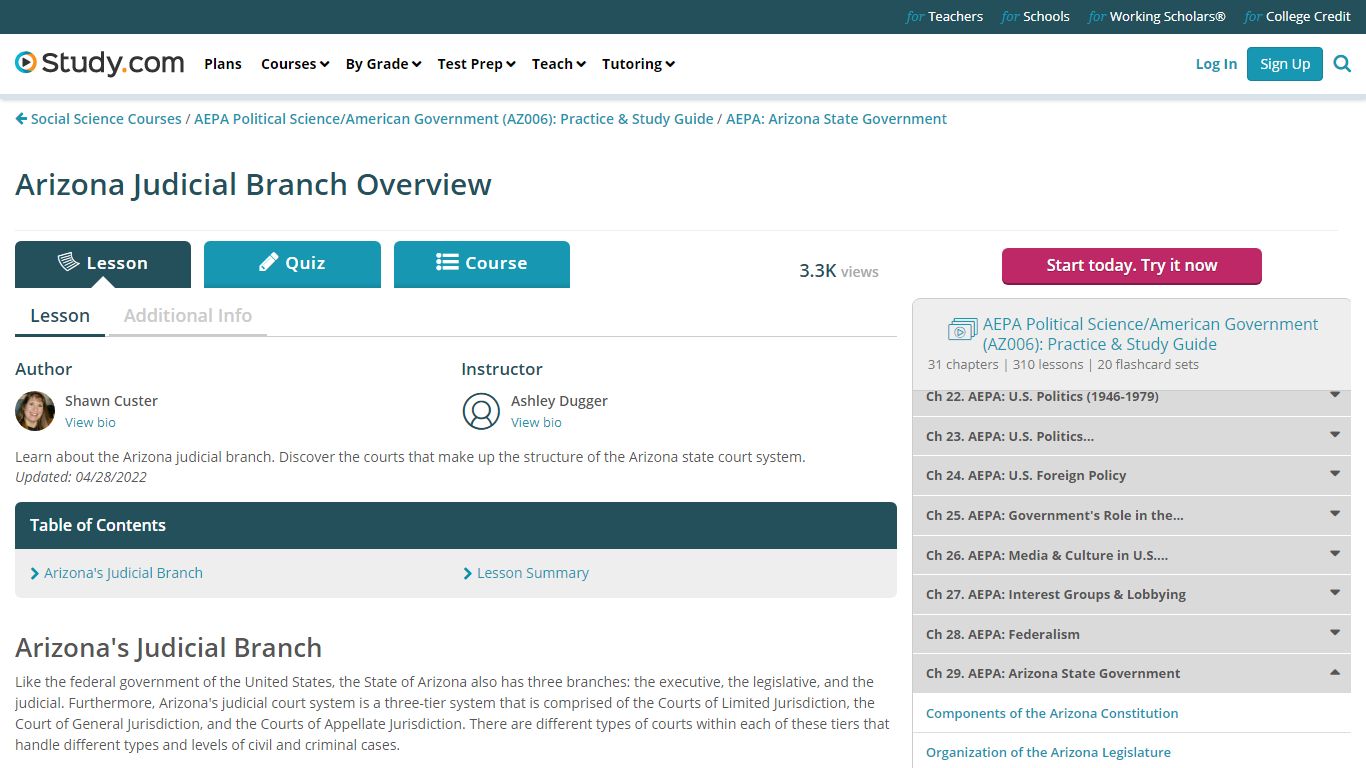The width and height of the screenshot is (1366, 768).
Task: Click the Updated: 04/28/2022 date
Action: pos(81,477)
